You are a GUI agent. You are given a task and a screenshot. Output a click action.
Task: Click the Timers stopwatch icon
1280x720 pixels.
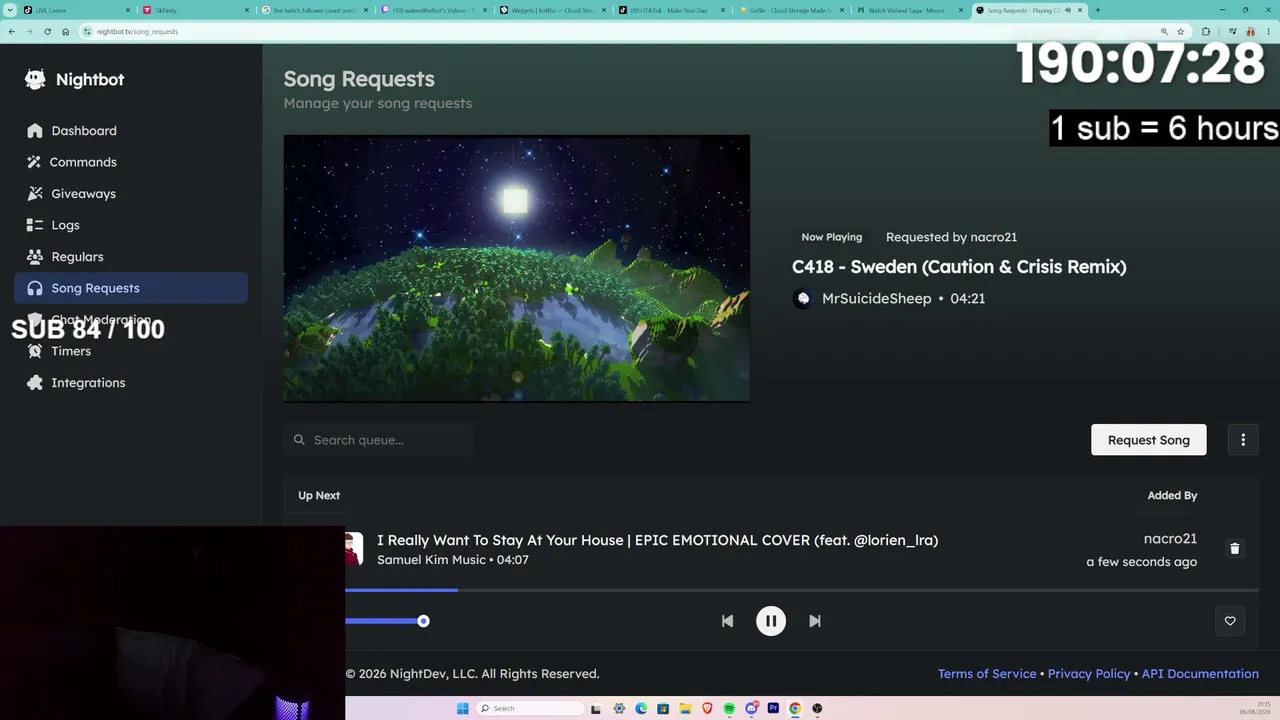(35, 351)
